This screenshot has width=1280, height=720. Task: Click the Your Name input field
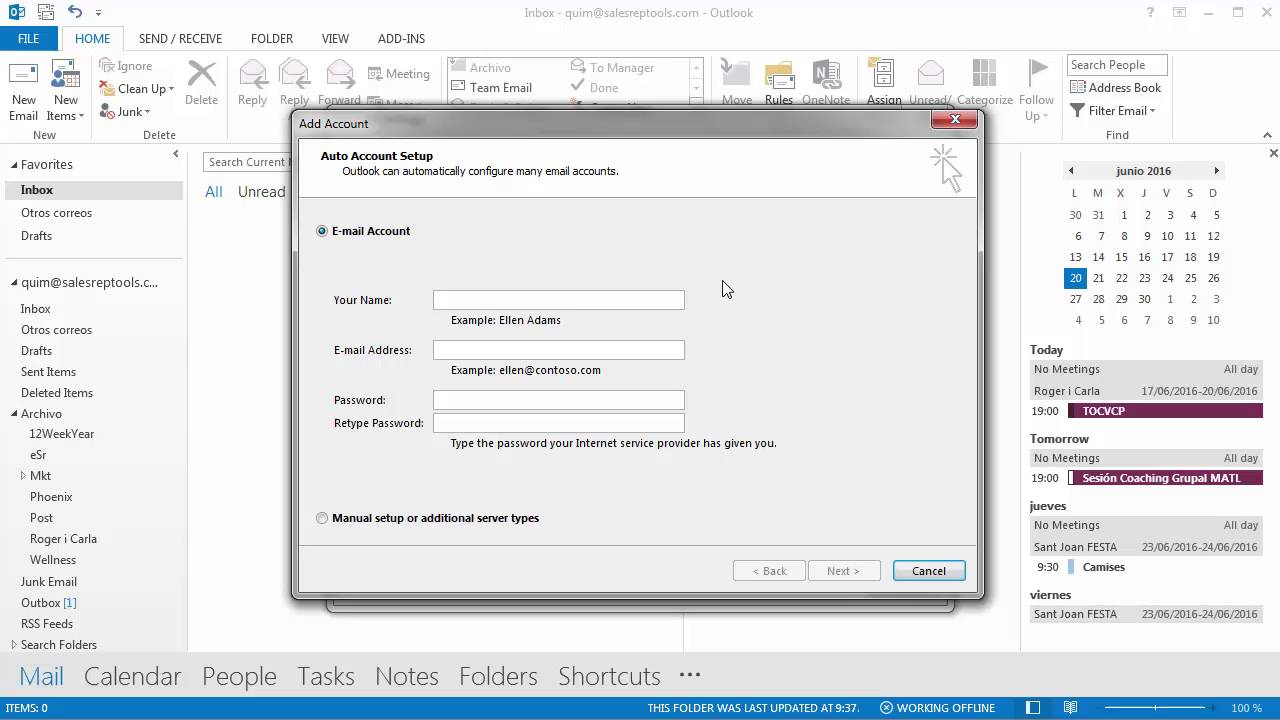(559, 300)
